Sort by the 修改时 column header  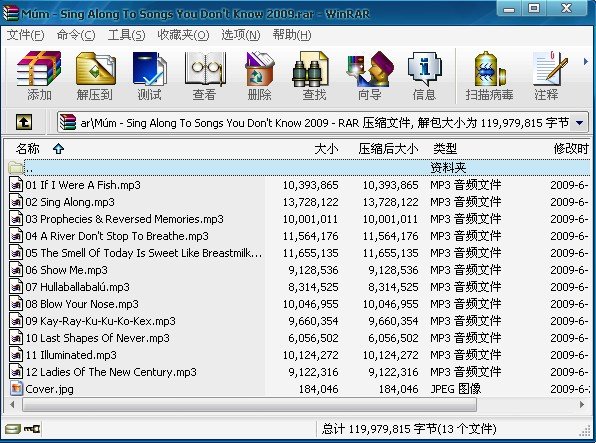tap(571, 148)
